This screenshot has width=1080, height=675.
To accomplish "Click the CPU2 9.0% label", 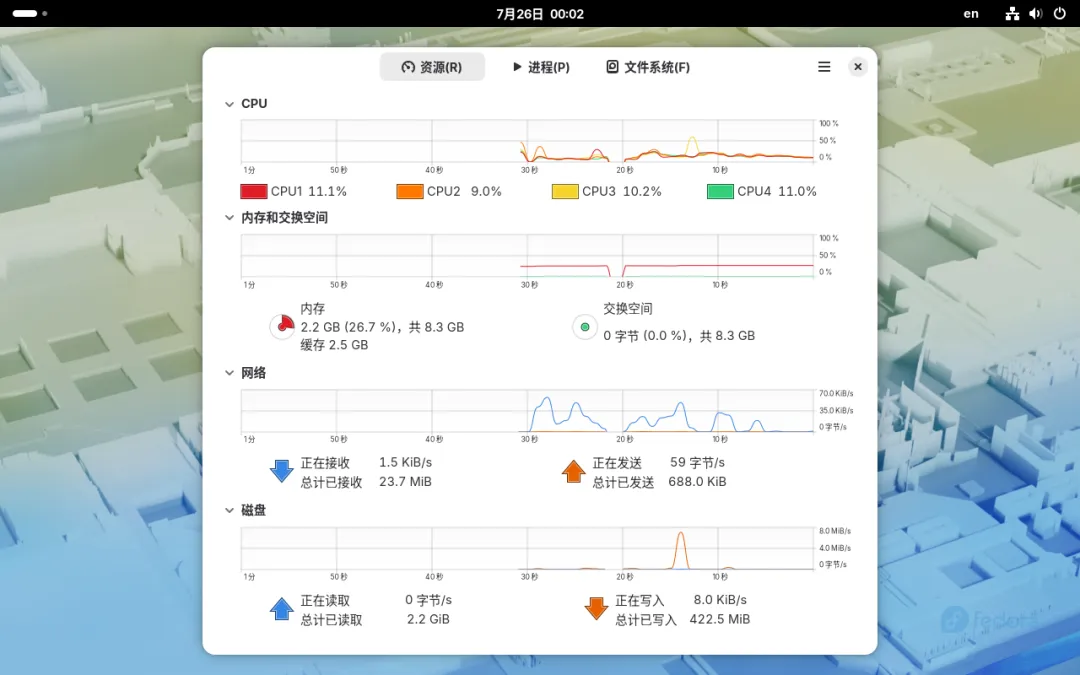I will coord(464,191).
